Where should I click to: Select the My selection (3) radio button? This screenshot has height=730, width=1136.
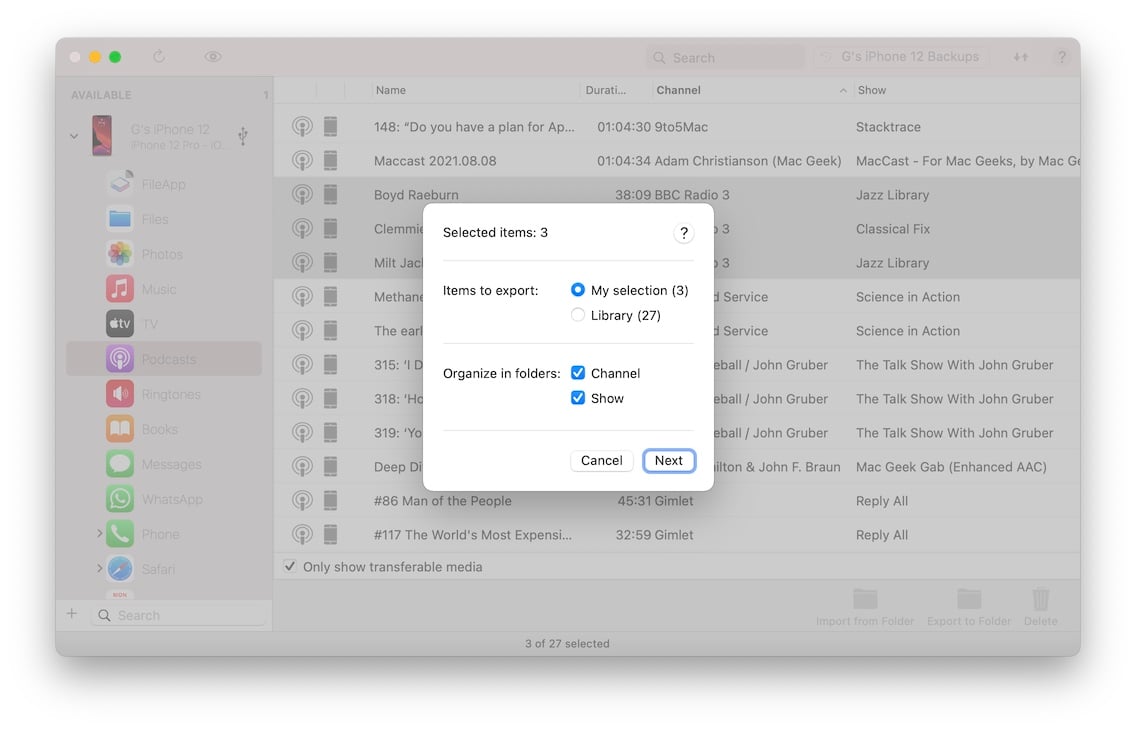click(x=577, y=290)
